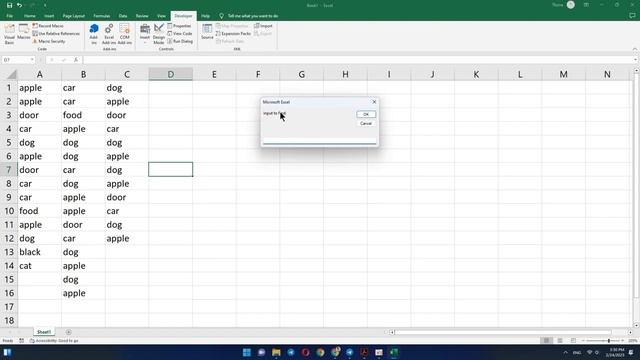Switch to the Page Layout tab
Screen dimensions: 640x360
(74, 16)
